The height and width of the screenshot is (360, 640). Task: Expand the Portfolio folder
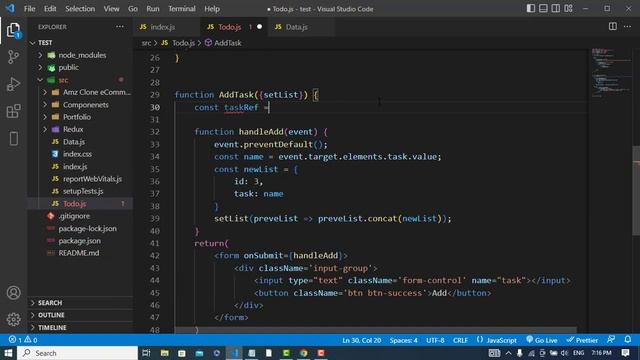(45, 117)
